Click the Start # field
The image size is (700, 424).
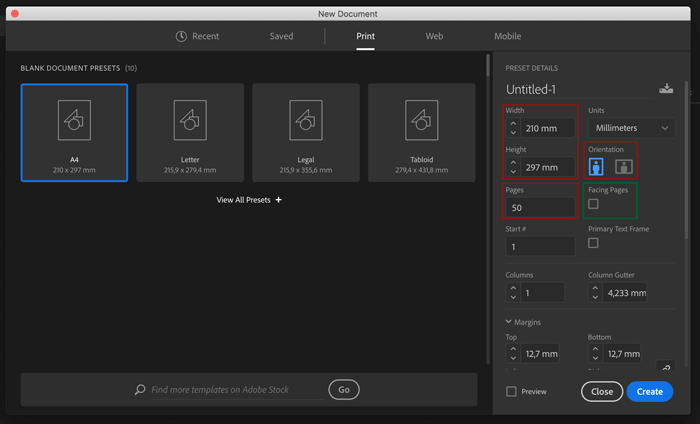pos(540,246)
